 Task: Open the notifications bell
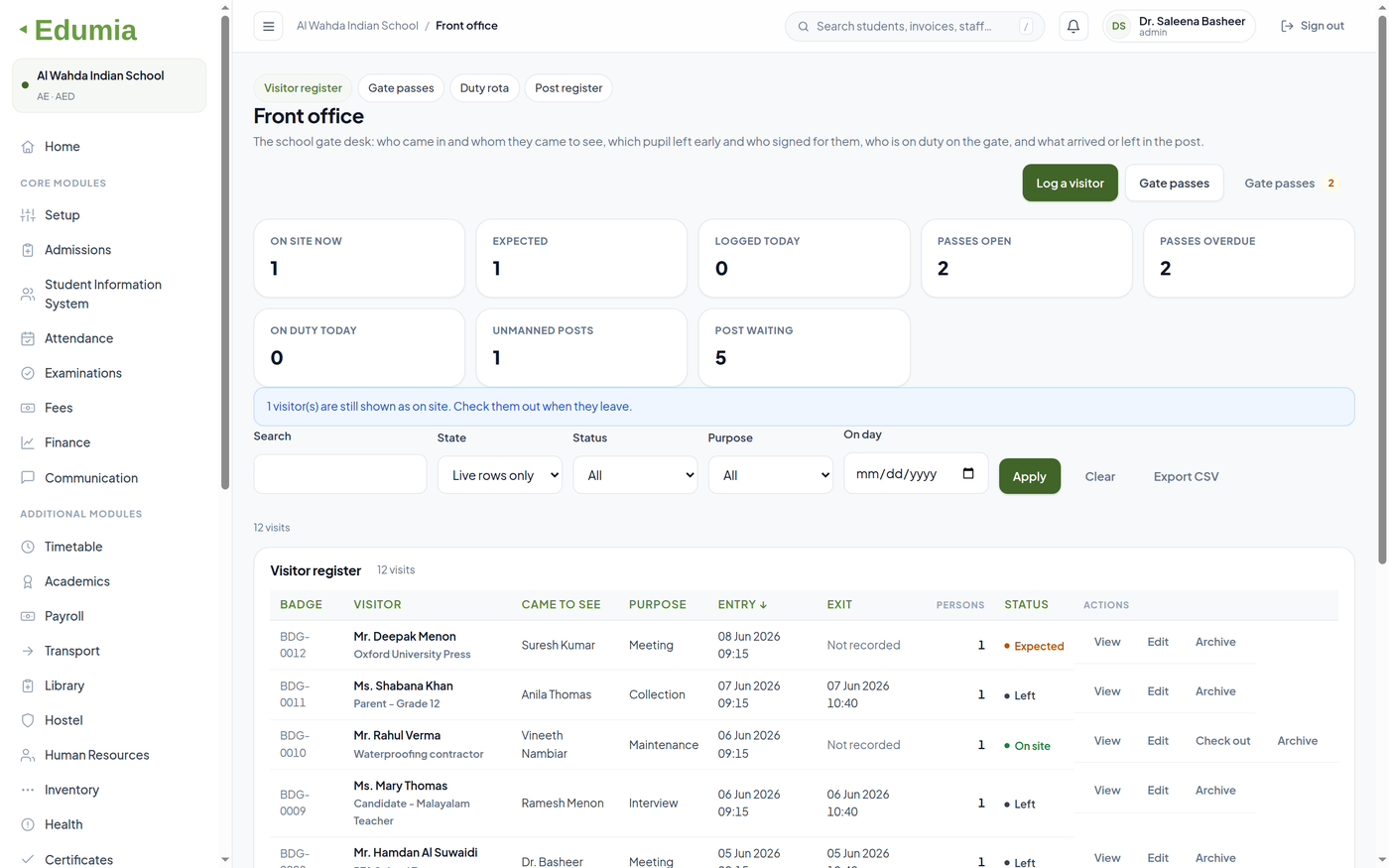point(1073,27)
